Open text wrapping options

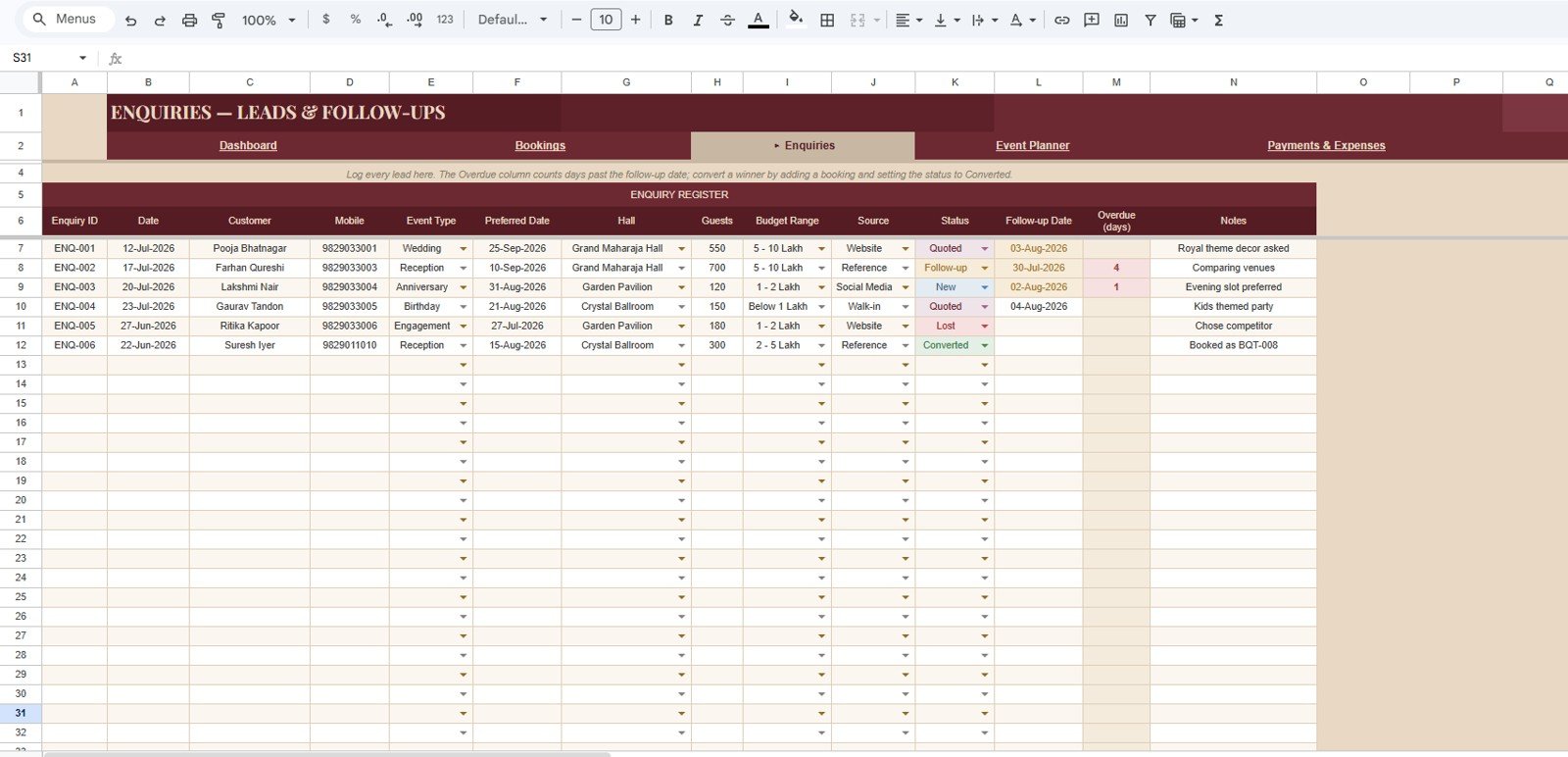point(984,20)
